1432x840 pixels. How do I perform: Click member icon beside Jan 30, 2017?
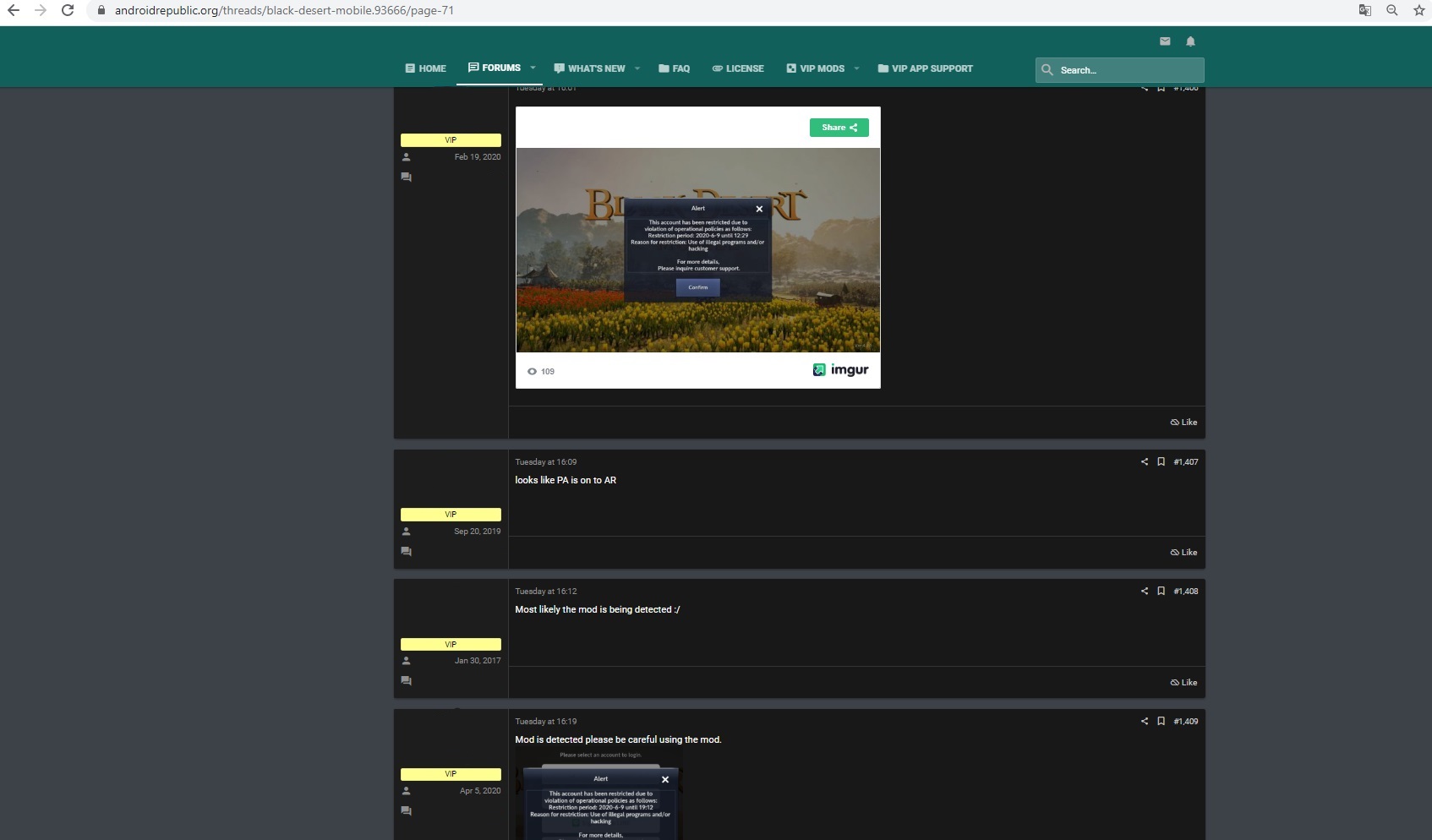(x=406, y=661)
